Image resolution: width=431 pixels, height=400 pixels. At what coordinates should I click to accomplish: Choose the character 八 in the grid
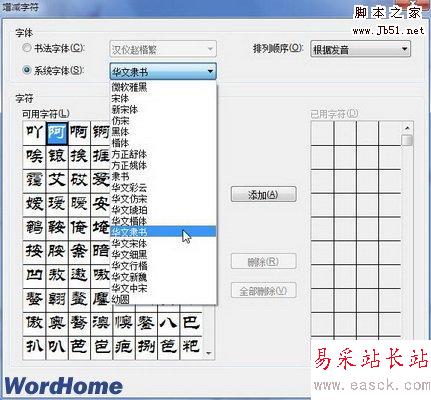[x=168, y=323]
